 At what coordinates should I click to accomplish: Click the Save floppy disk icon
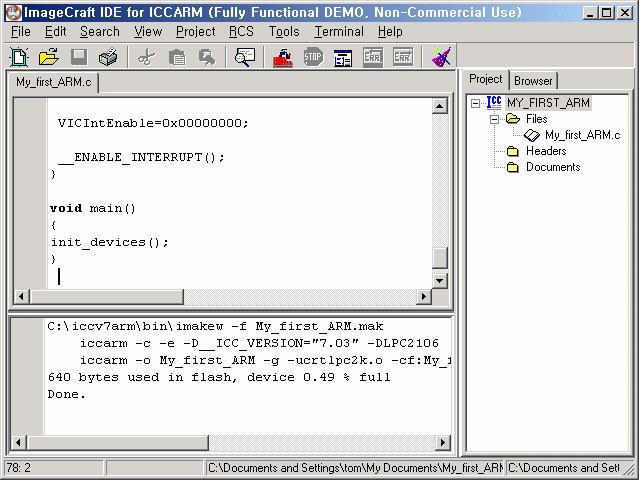79,57
